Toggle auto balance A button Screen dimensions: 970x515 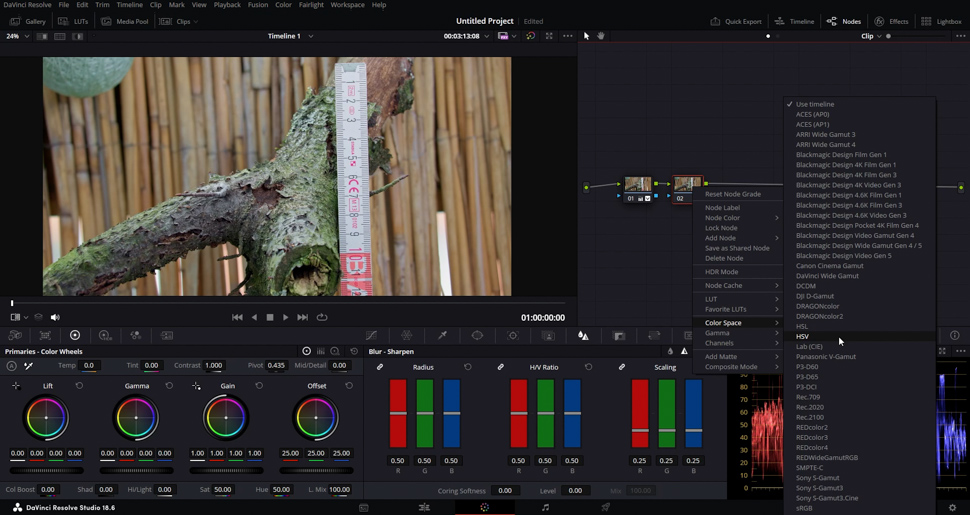[11, 366]
